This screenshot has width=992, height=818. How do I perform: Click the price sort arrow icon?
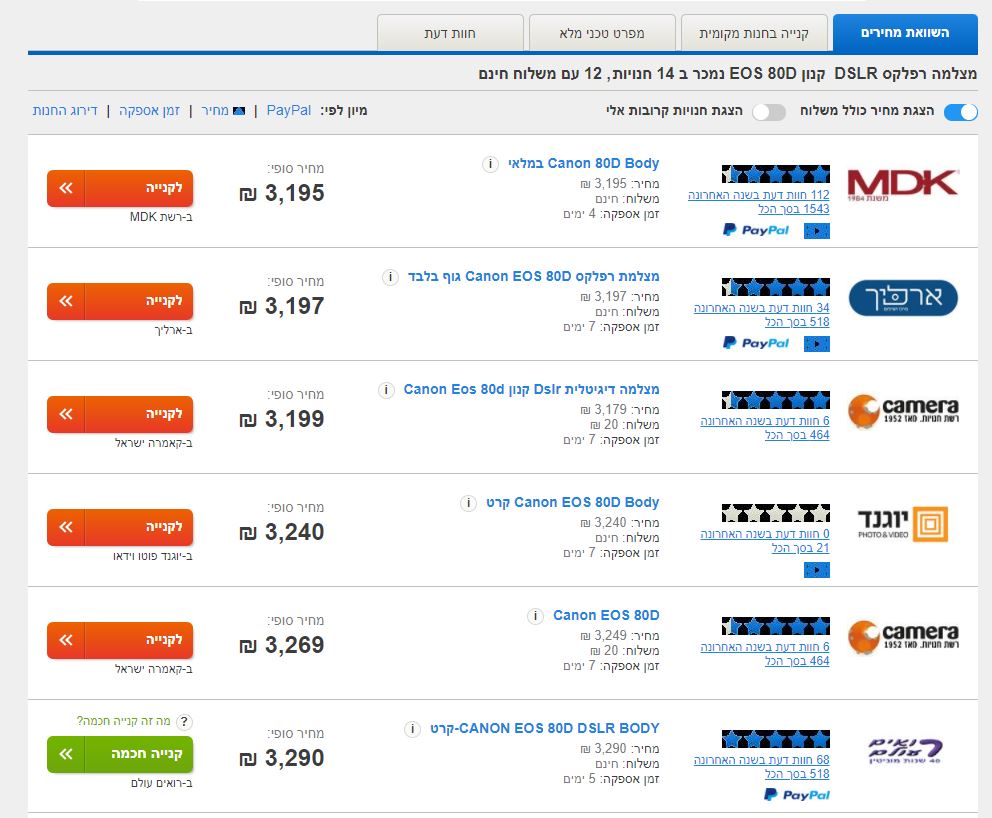click(239, 111)
